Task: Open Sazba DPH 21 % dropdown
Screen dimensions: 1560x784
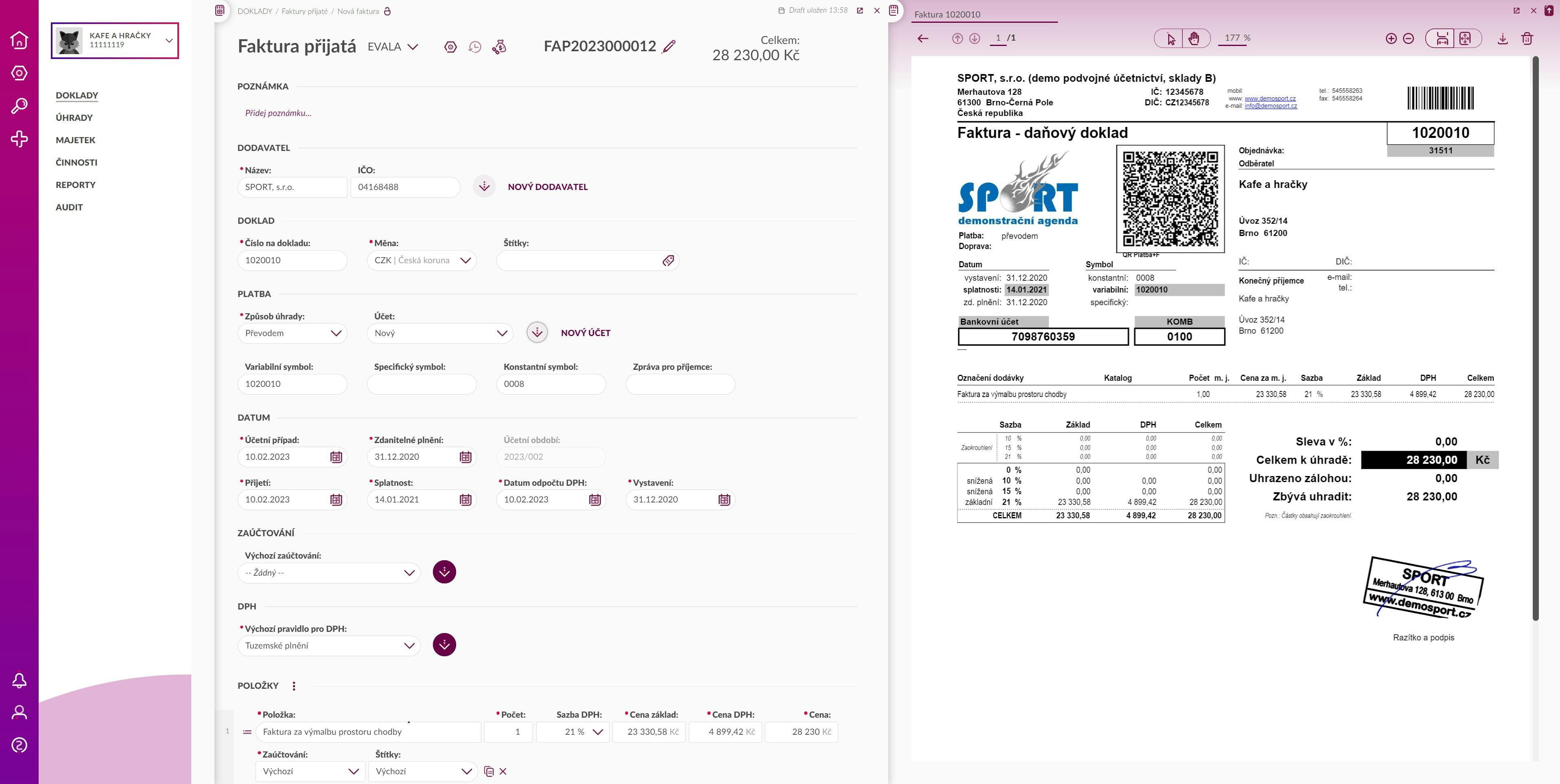Action: 572,732
